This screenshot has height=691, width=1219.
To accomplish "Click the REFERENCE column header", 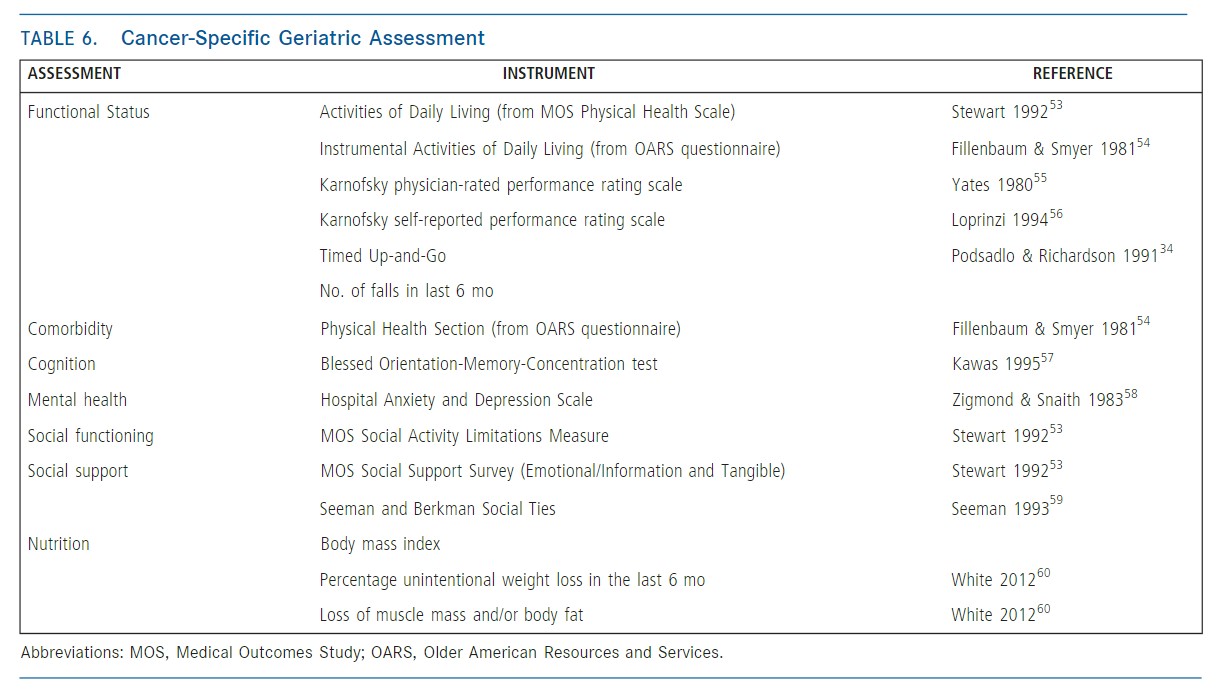I will point(1072,73).
